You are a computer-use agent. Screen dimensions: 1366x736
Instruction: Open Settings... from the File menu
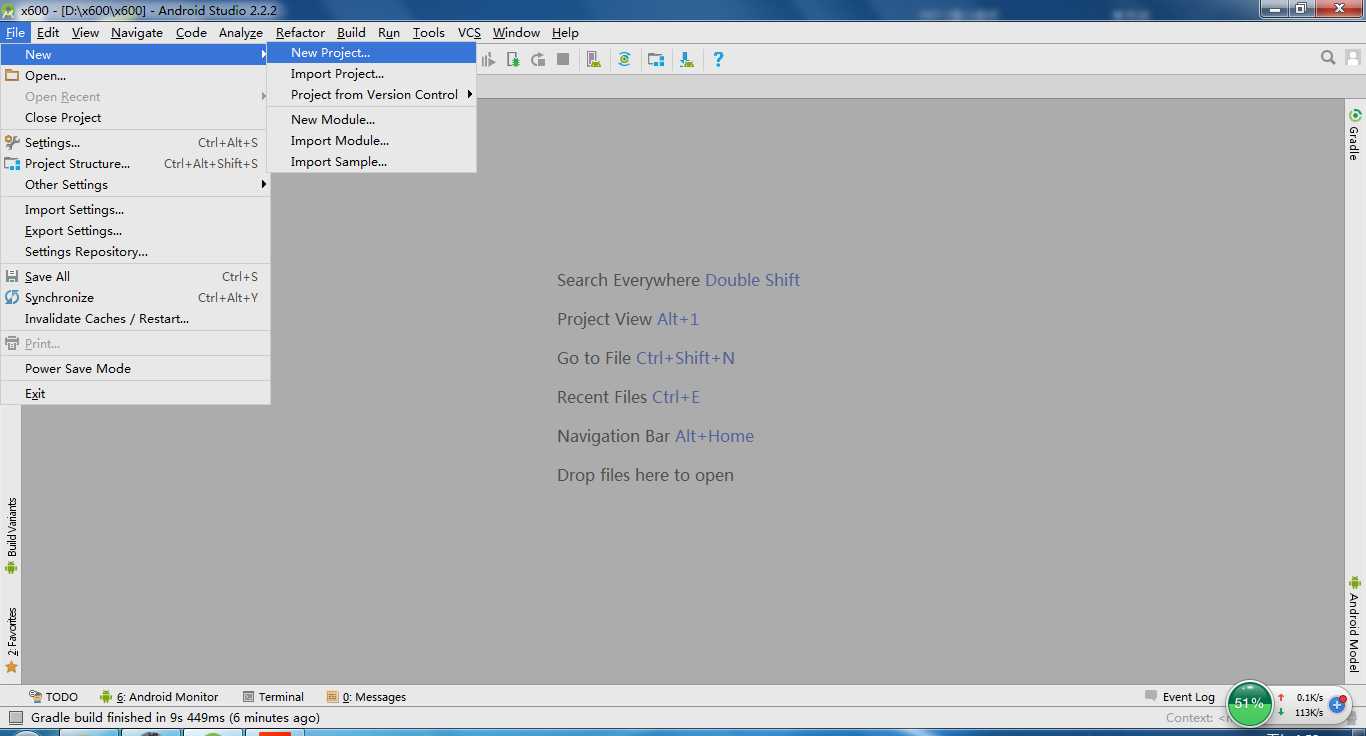[x=135, y=143]
